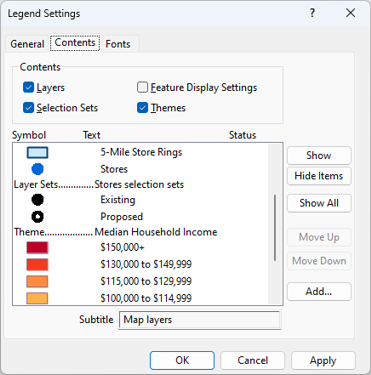Click the Move Down button
The height and width of the screenshot is (375, 371).
pyautogui.click(x=319, y=261)
